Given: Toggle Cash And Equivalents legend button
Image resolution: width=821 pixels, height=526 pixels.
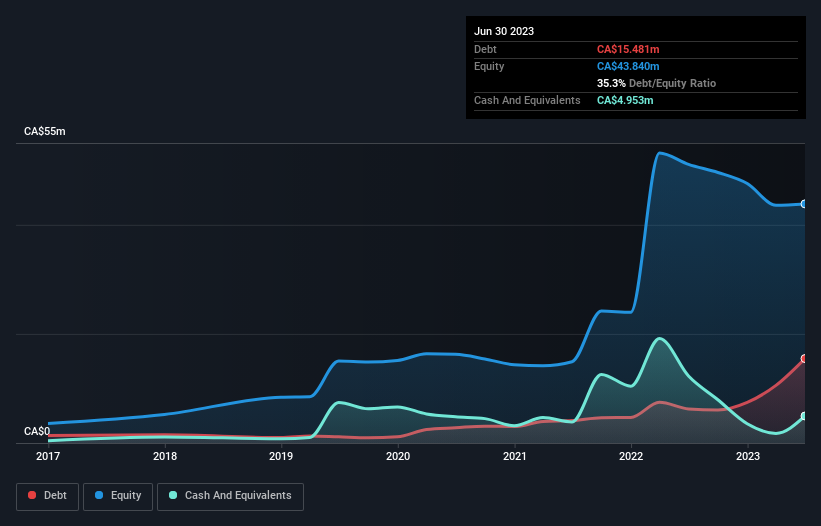Looking at the screenshot, I should click(230, 496).
